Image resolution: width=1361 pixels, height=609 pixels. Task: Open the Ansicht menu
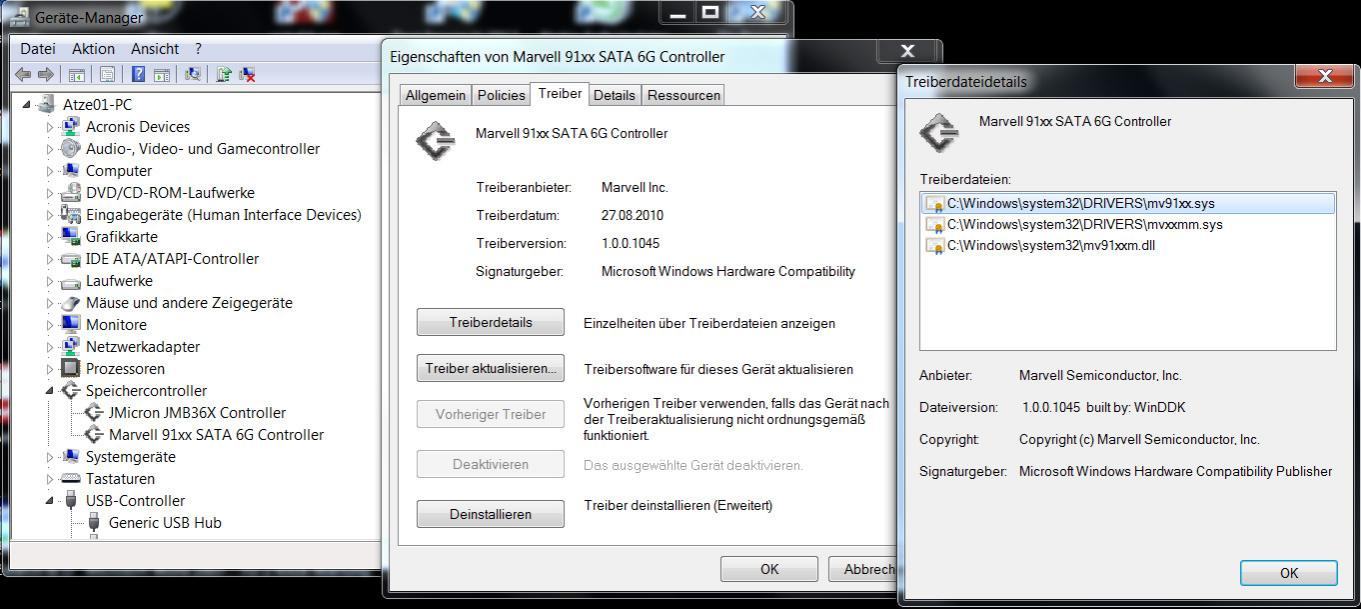tap(155, 48)
